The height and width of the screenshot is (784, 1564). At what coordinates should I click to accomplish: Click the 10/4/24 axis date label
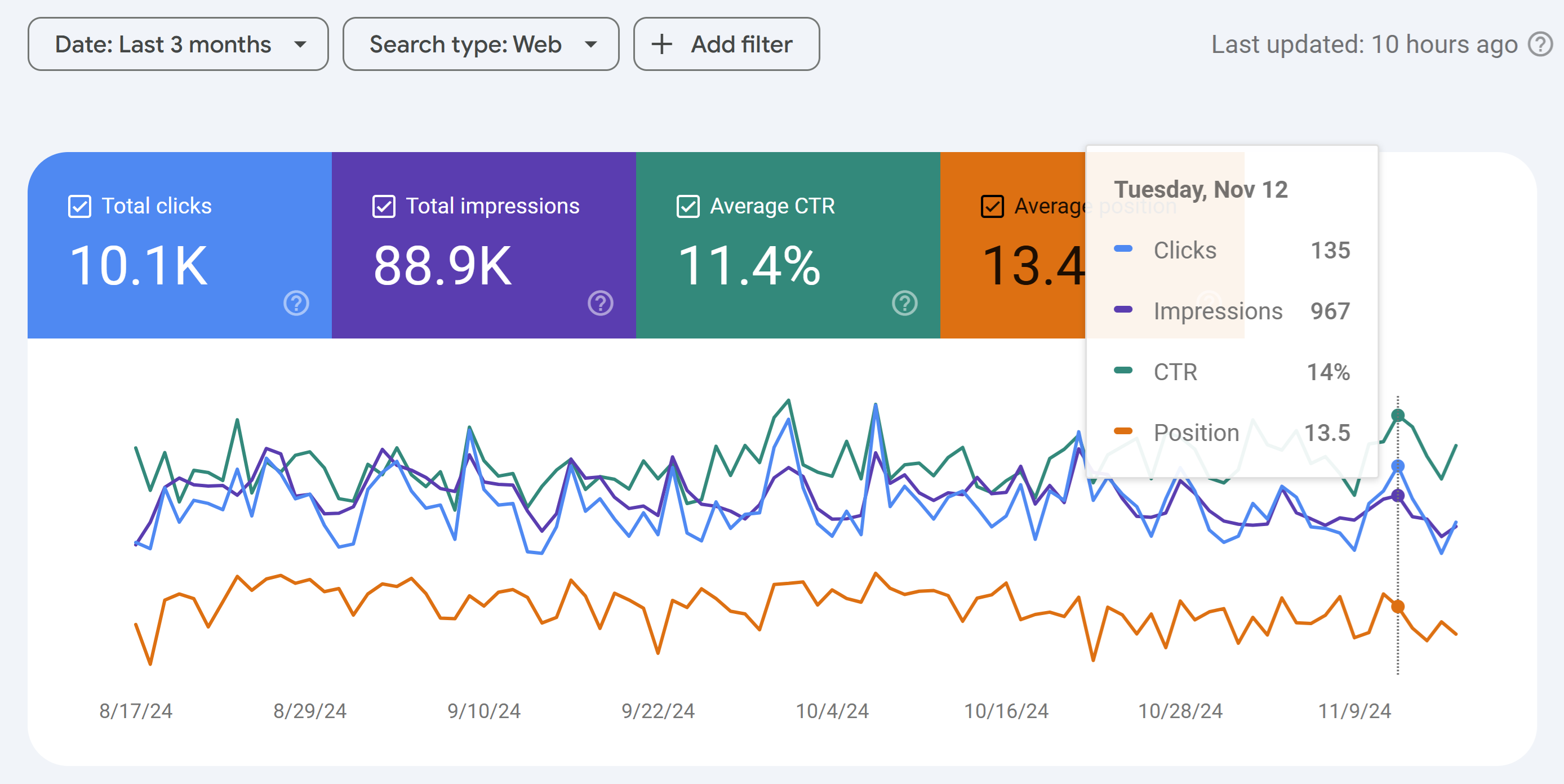[x=832, y=711]
